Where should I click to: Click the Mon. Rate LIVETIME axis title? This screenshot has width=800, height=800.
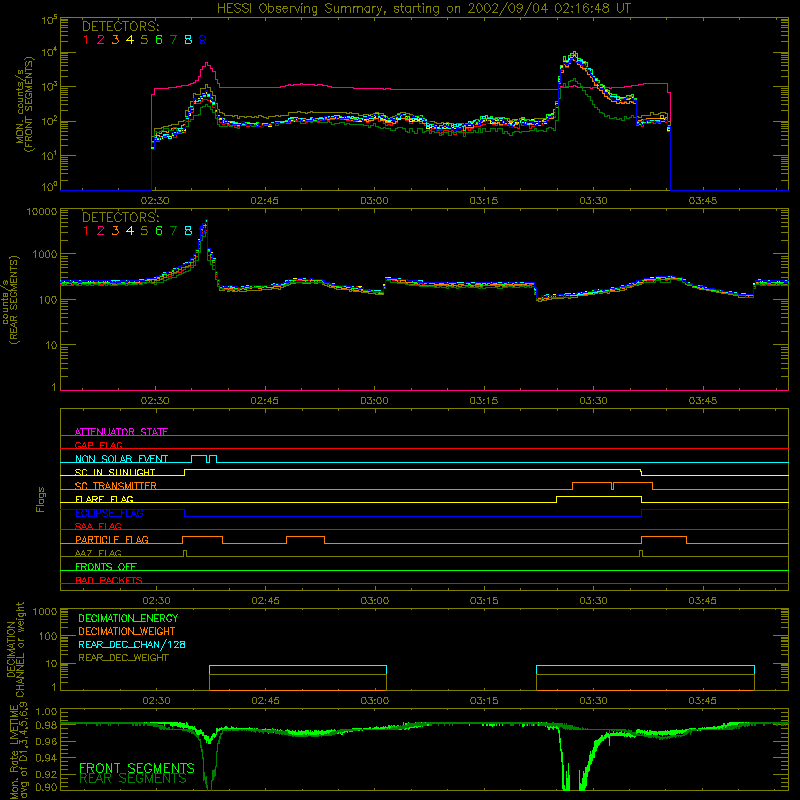pos(18,752)
